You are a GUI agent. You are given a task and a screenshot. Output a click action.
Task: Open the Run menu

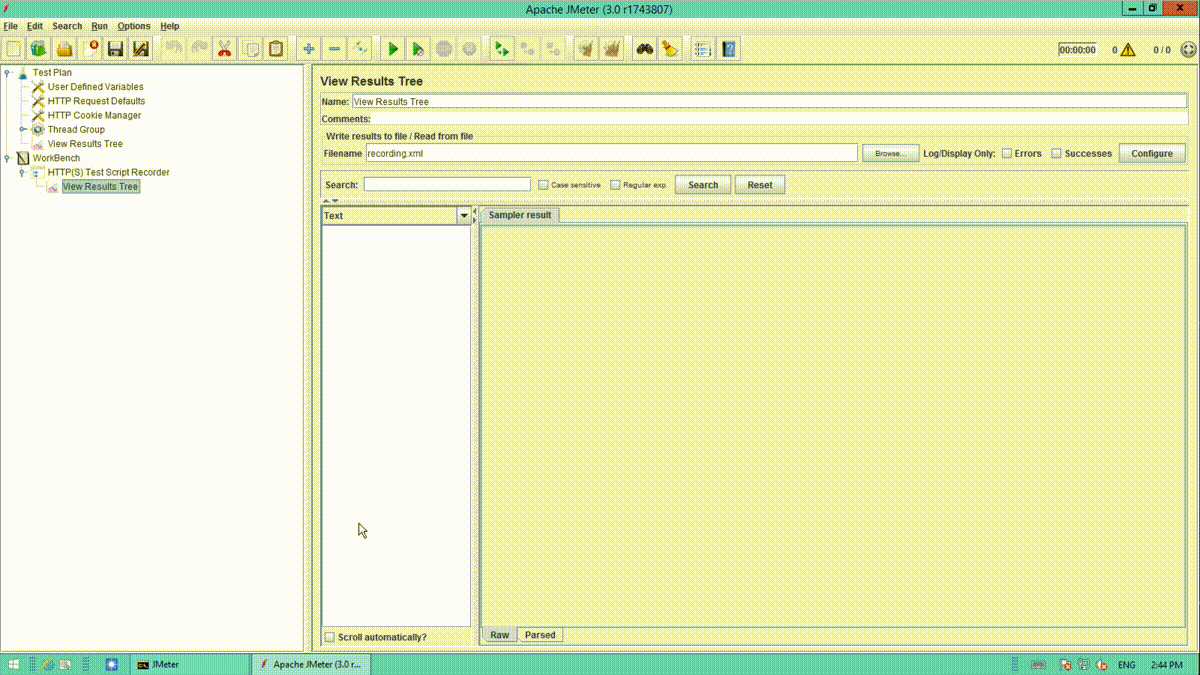pyautogui.click(x=99, y=25)
